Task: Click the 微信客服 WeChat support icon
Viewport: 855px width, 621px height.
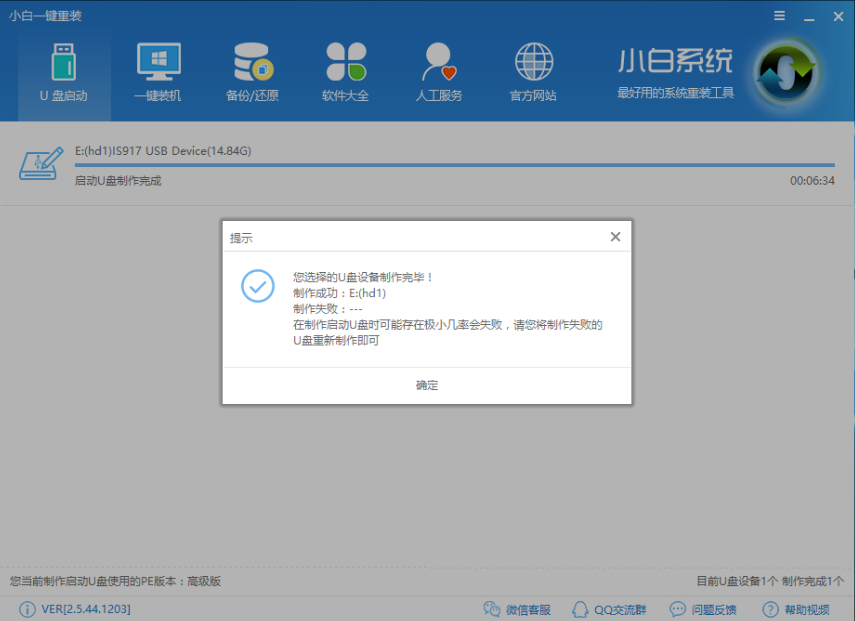Action: point(492,609)
